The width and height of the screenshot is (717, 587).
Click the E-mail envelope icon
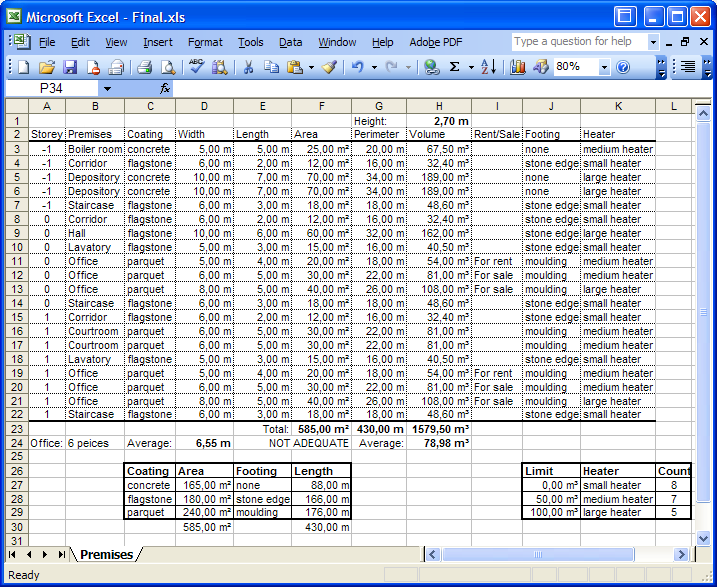[x=116, y=68]
